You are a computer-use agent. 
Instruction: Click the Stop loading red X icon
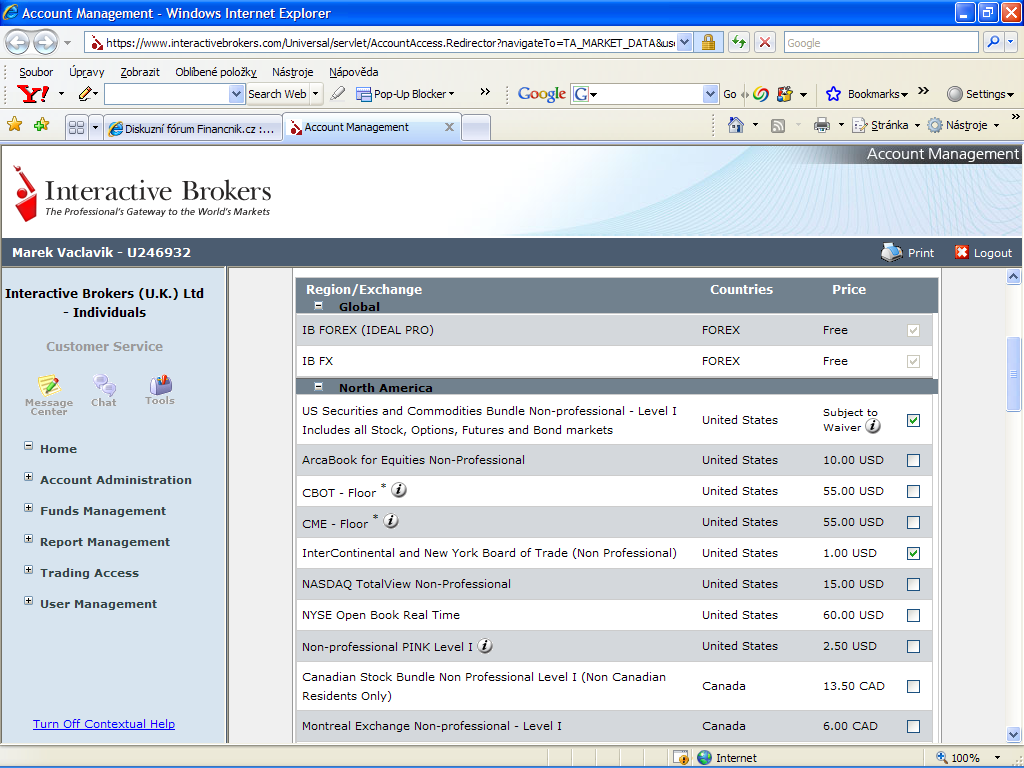point(765,42)
